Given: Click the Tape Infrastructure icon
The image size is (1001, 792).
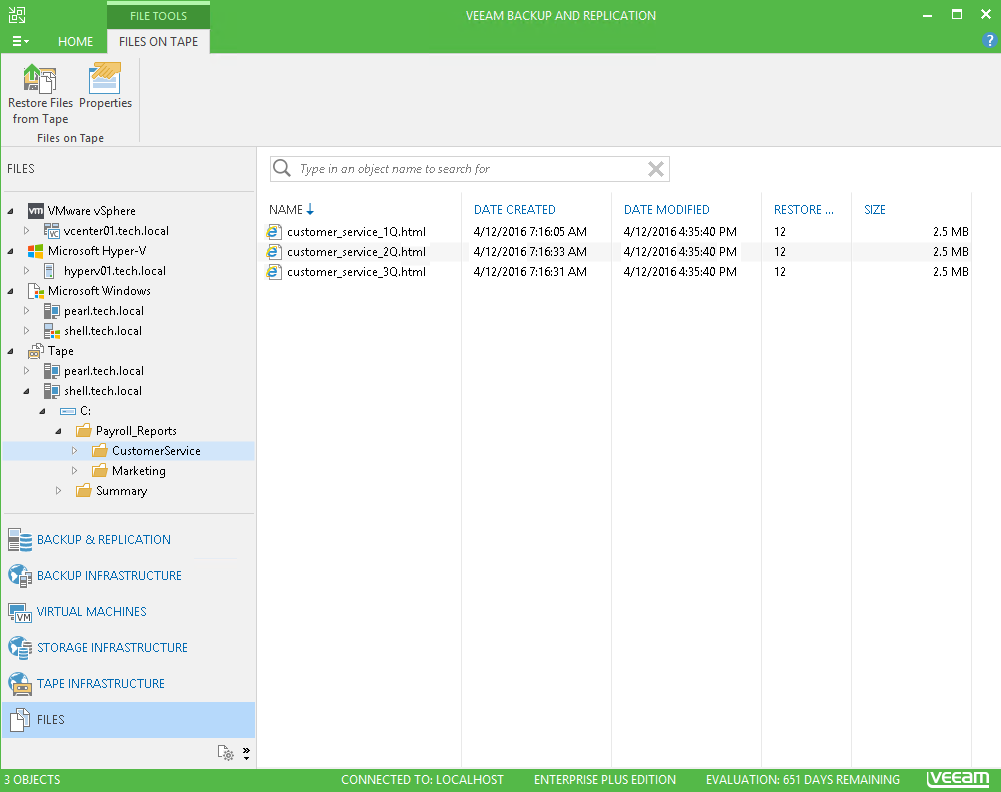Looking at the screenshot, I should (x=20, y=684).
